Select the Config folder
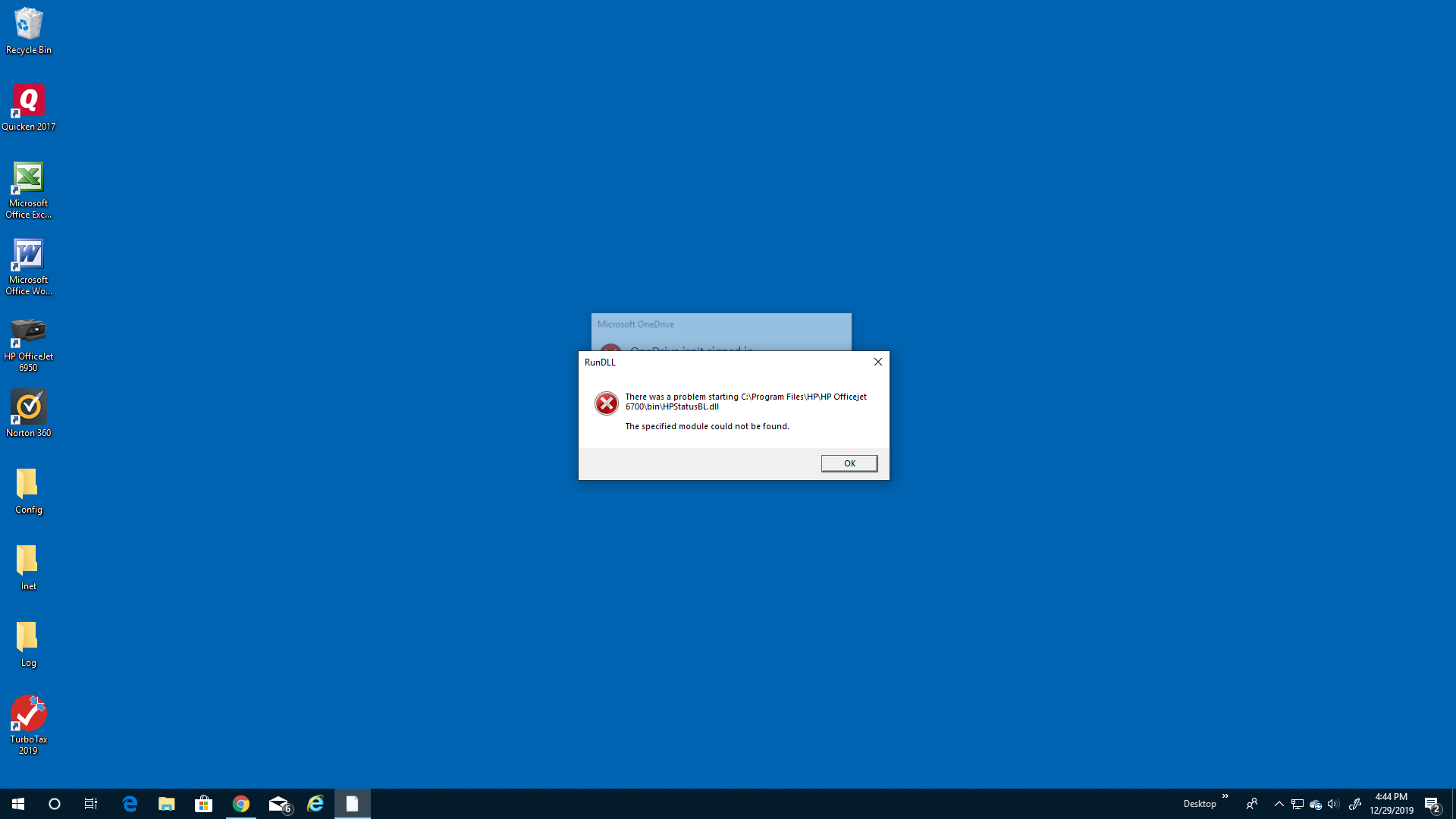Screen dimensions: 1456x819 point(29,491)
